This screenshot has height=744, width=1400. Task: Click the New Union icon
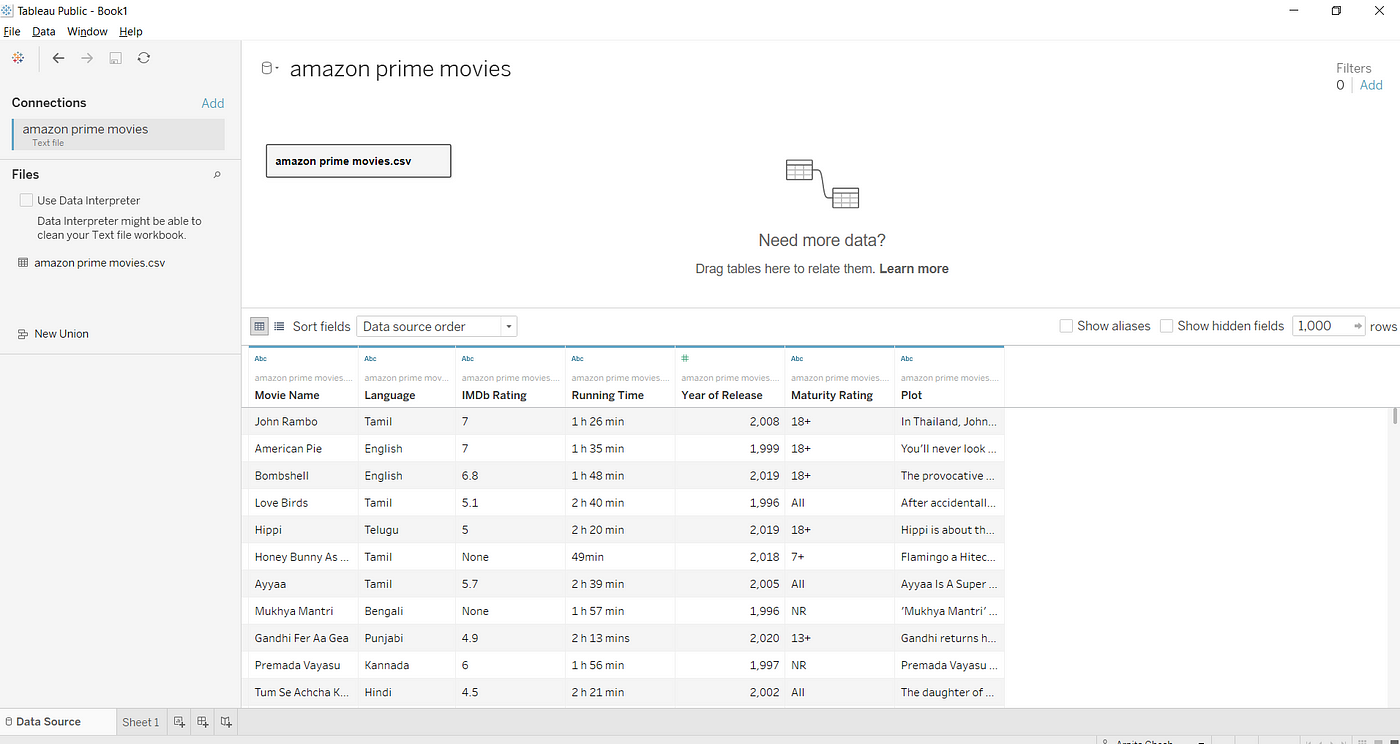(x=23, y=334)
